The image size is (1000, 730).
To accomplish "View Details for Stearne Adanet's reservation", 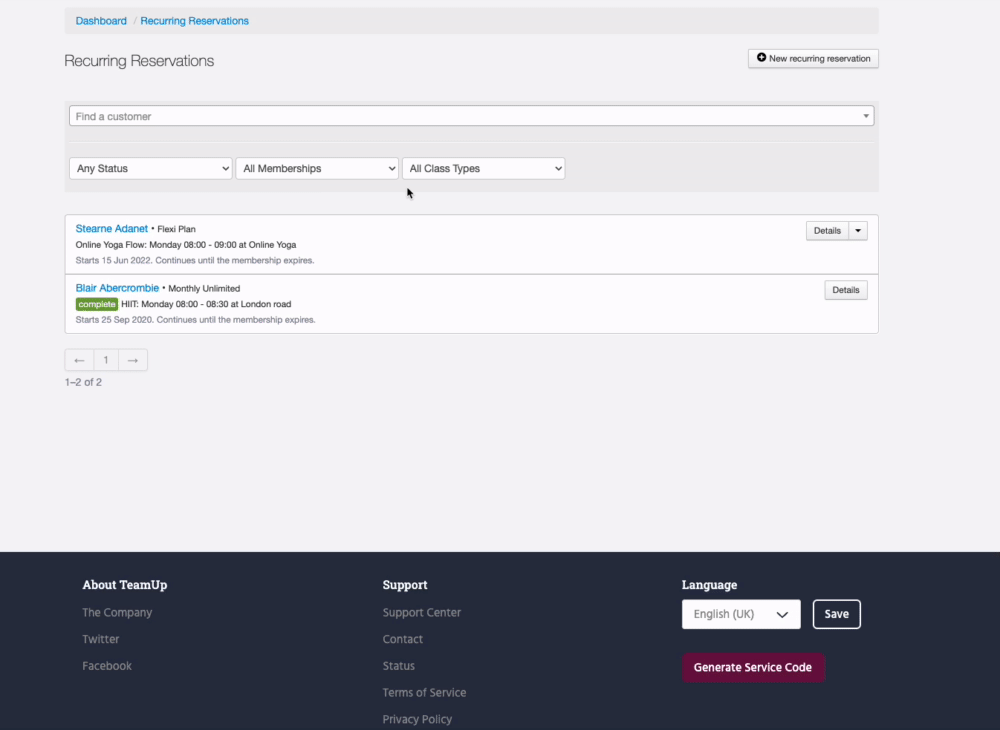I will 827,231.
